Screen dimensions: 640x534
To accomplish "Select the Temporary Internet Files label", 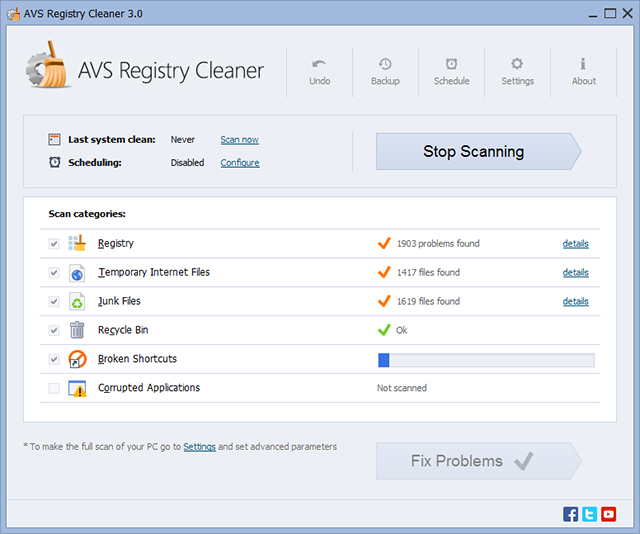I will click(x=153, y=272).
